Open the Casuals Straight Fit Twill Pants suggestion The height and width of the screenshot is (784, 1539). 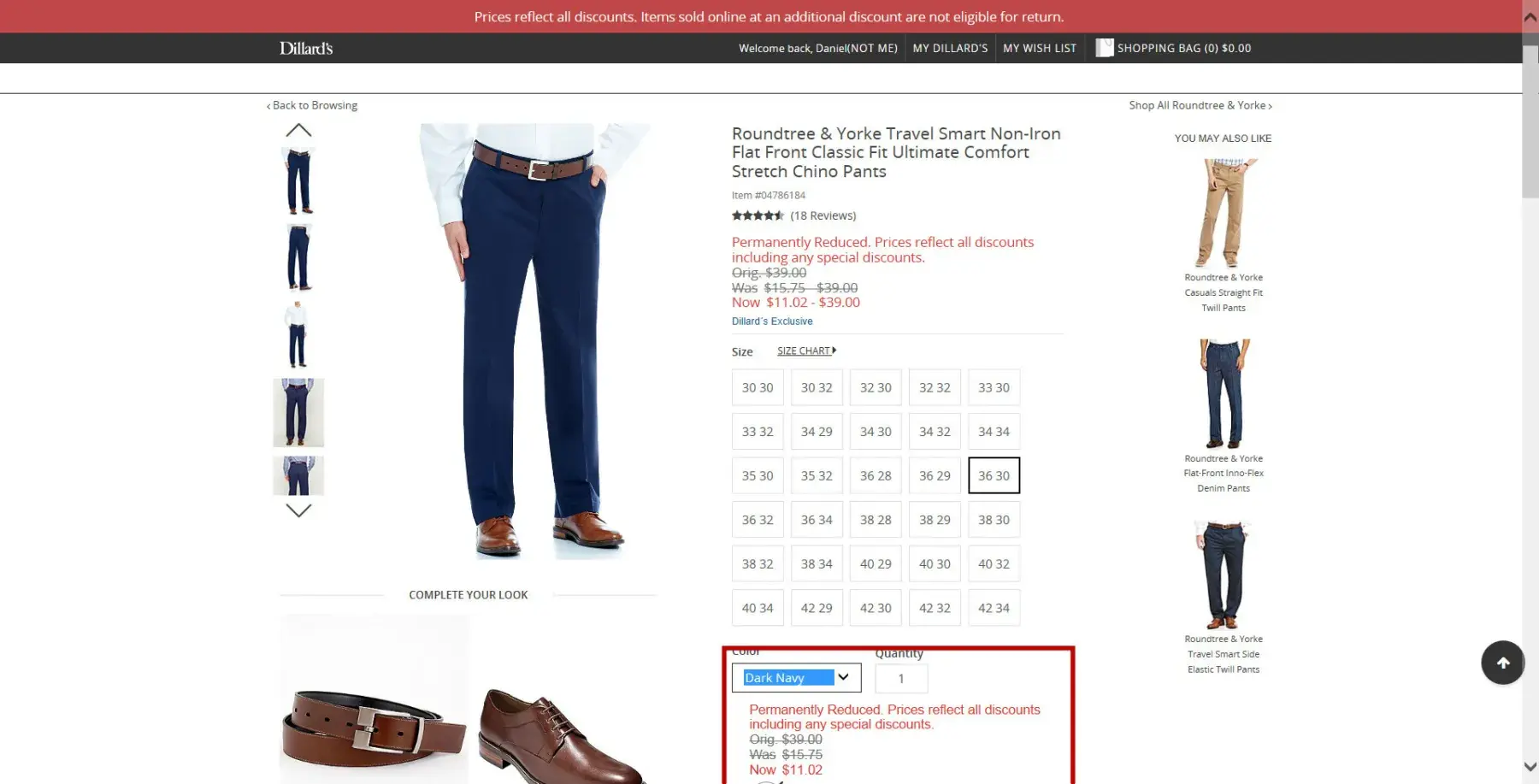pyautogui.click(x=1224, y=234)
